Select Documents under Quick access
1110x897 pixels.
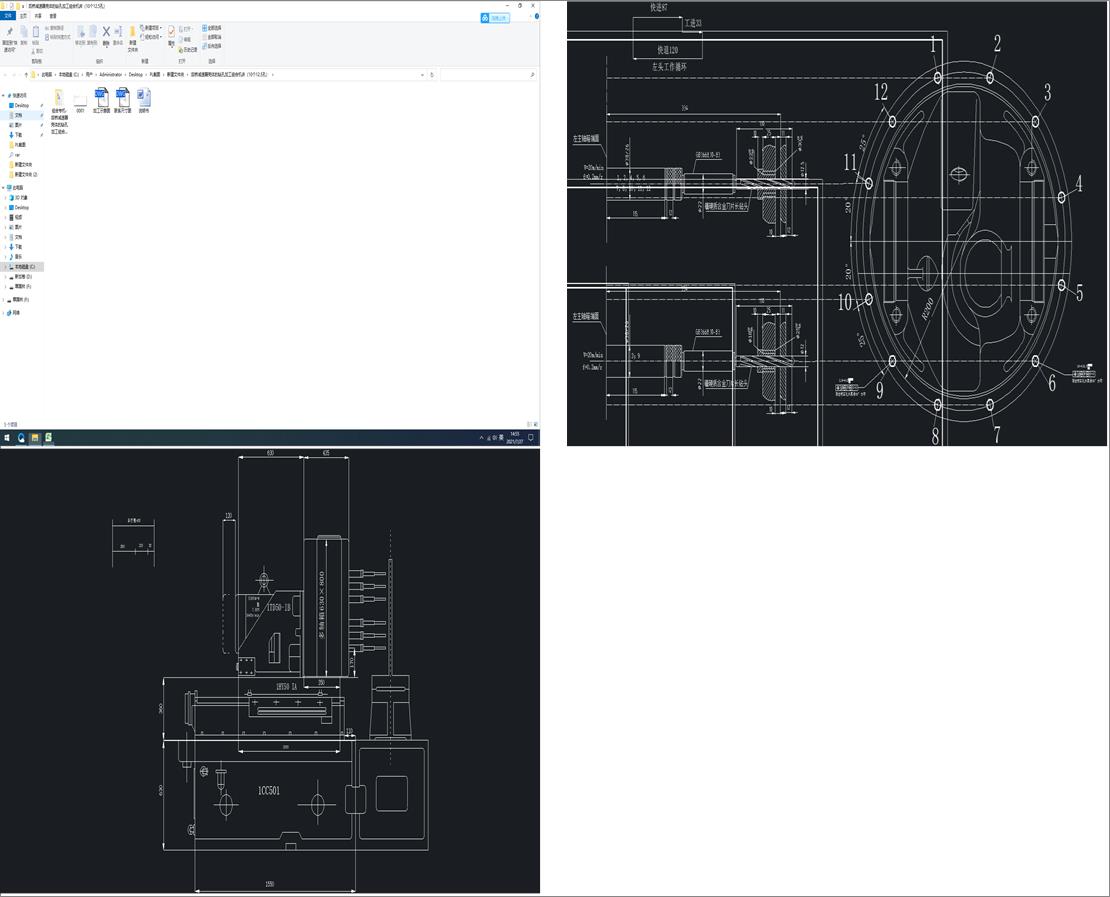point(18,115)
